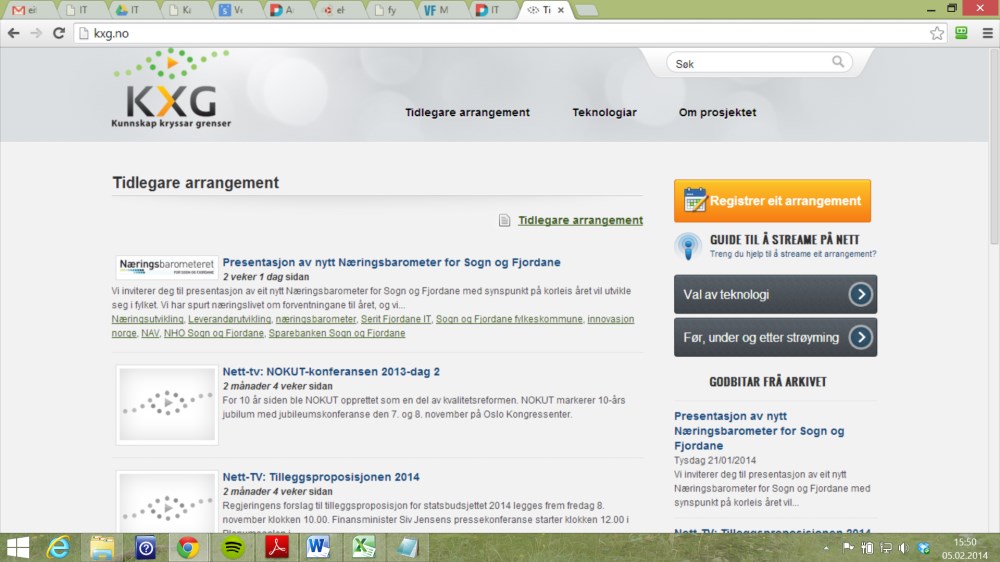Click the Tilleggsproposisjonen 2014 placeholder thumbnail

(167, 502)
